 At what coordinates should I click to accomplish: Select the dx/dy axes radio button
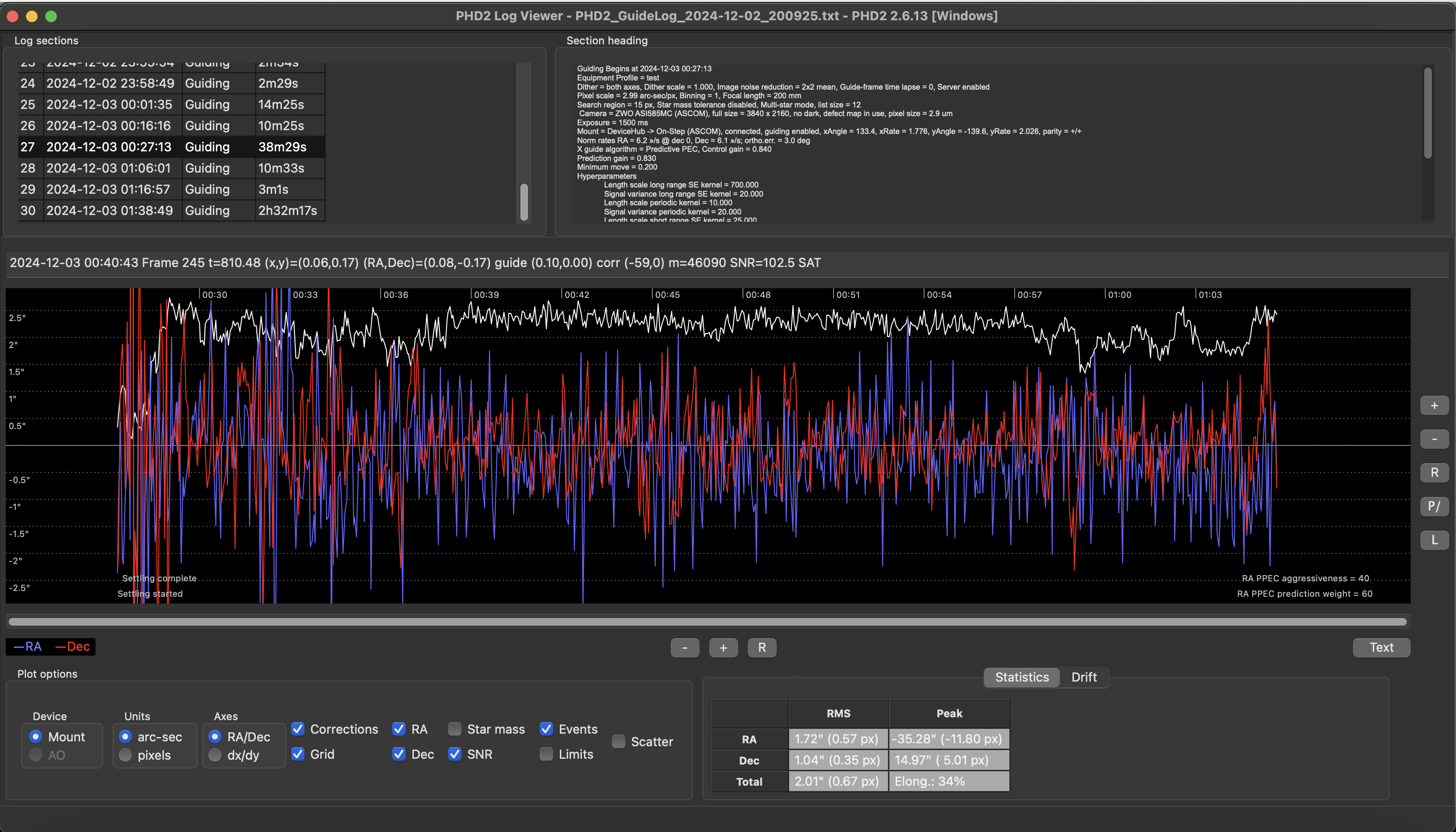pyautogui.click(x=215, y=755)
